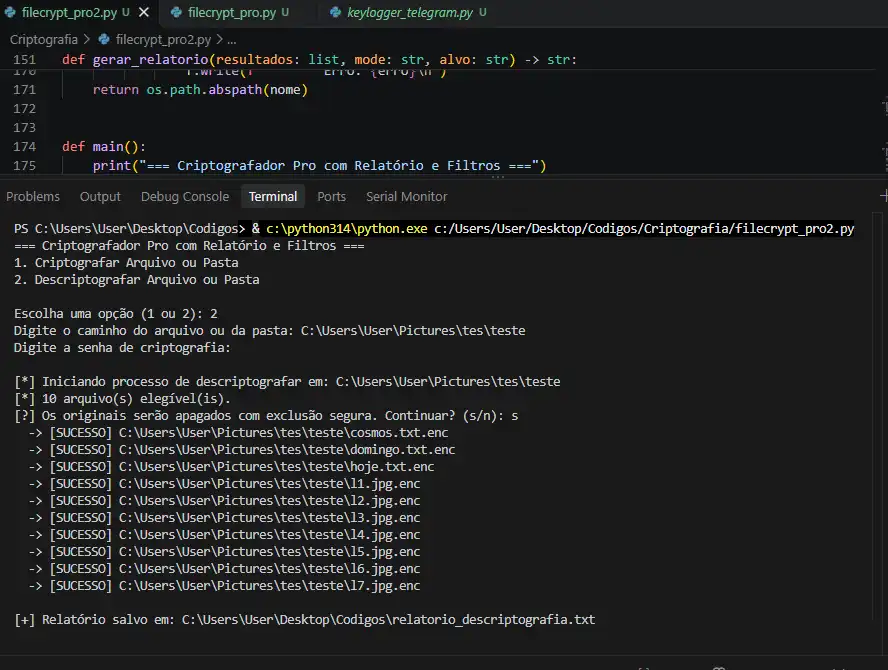Click the 'Escolha uma opção (1 ou 2)' line
Screen dimensions: 888x670
(116, 314)
